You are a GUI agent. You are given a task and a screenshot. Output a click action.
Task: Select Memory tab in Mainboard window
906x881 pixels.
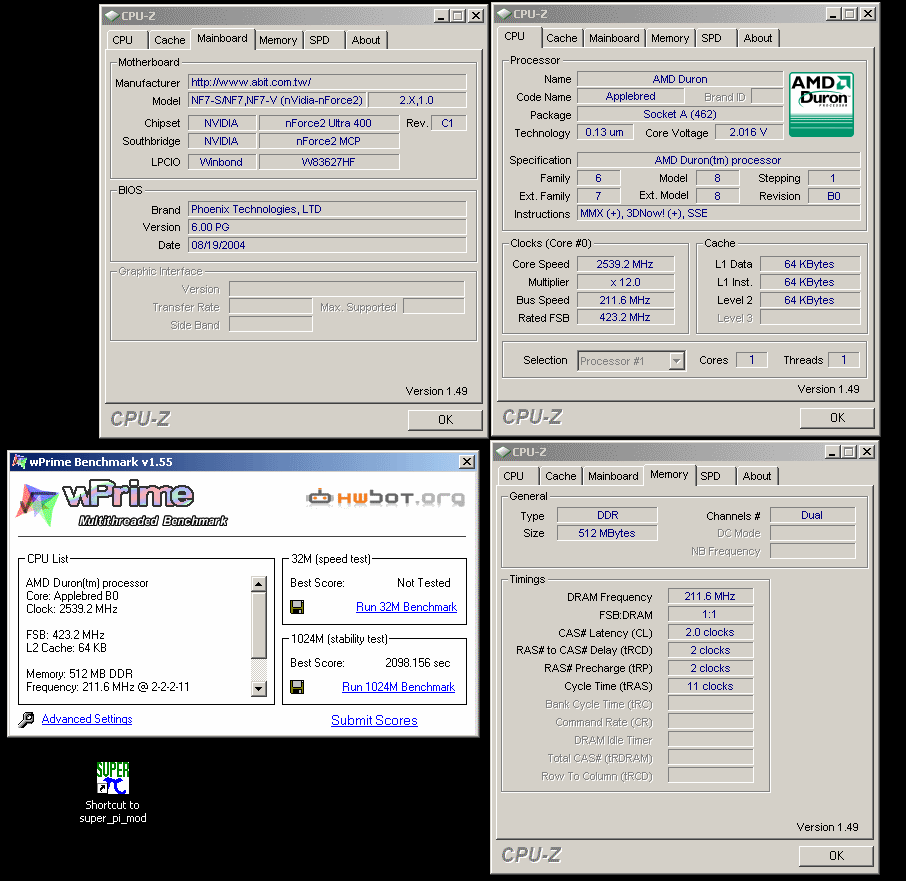coord(278,40)
